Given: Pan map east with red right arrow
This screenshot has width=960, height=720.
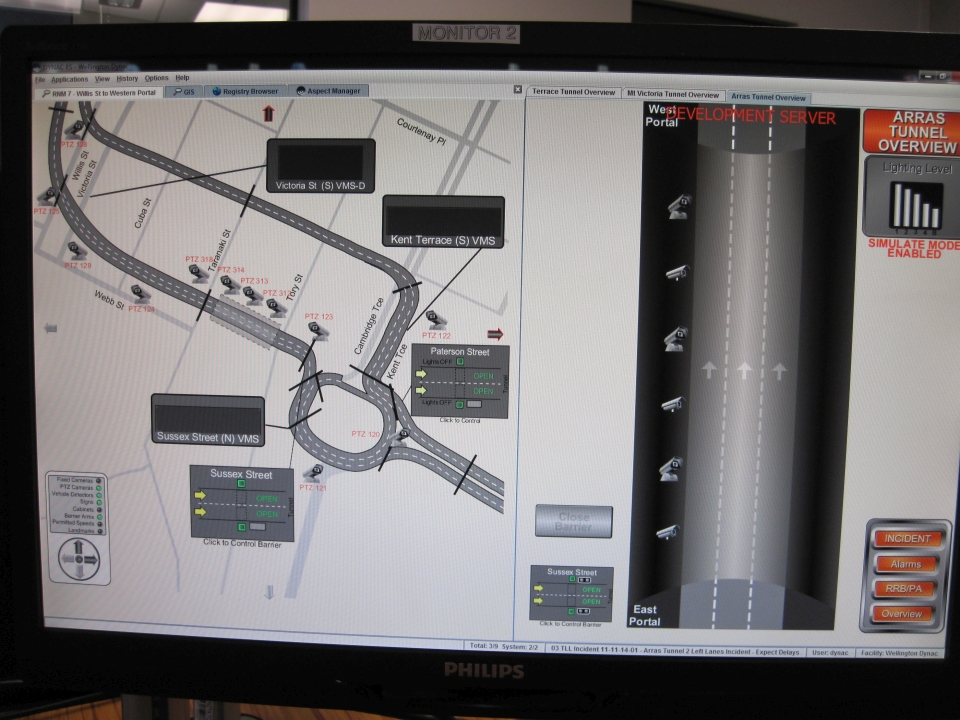Looking at the screenshot, I should pos(495,334).
